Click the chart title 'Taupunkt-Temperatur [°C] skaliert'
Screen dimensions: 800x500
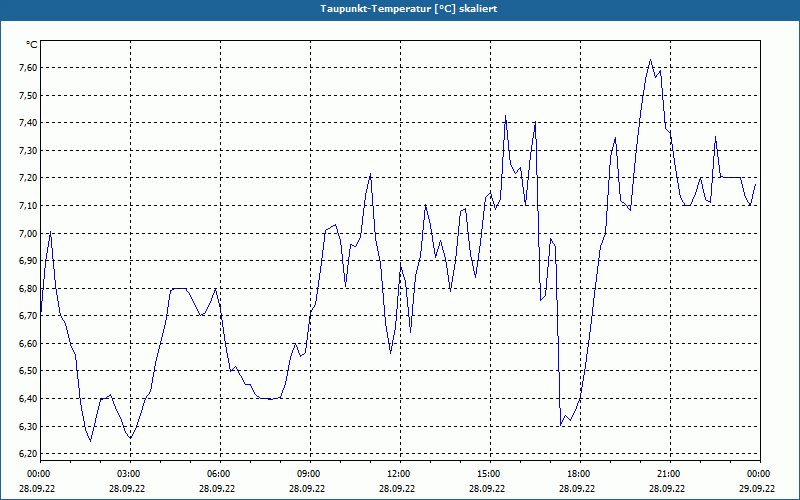[x=409, y=9]
